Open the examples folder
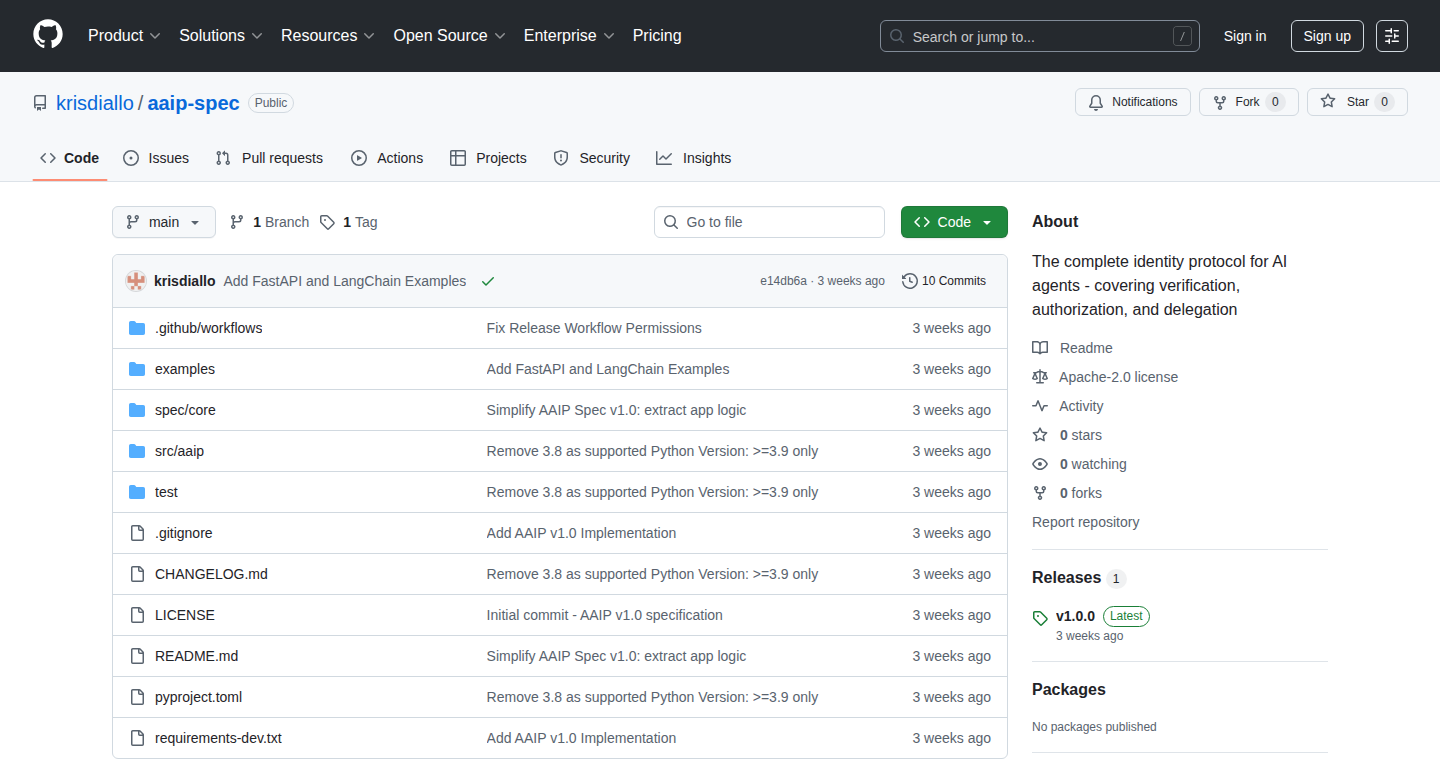Screen dimensions: 1440x761 [185, 369]
